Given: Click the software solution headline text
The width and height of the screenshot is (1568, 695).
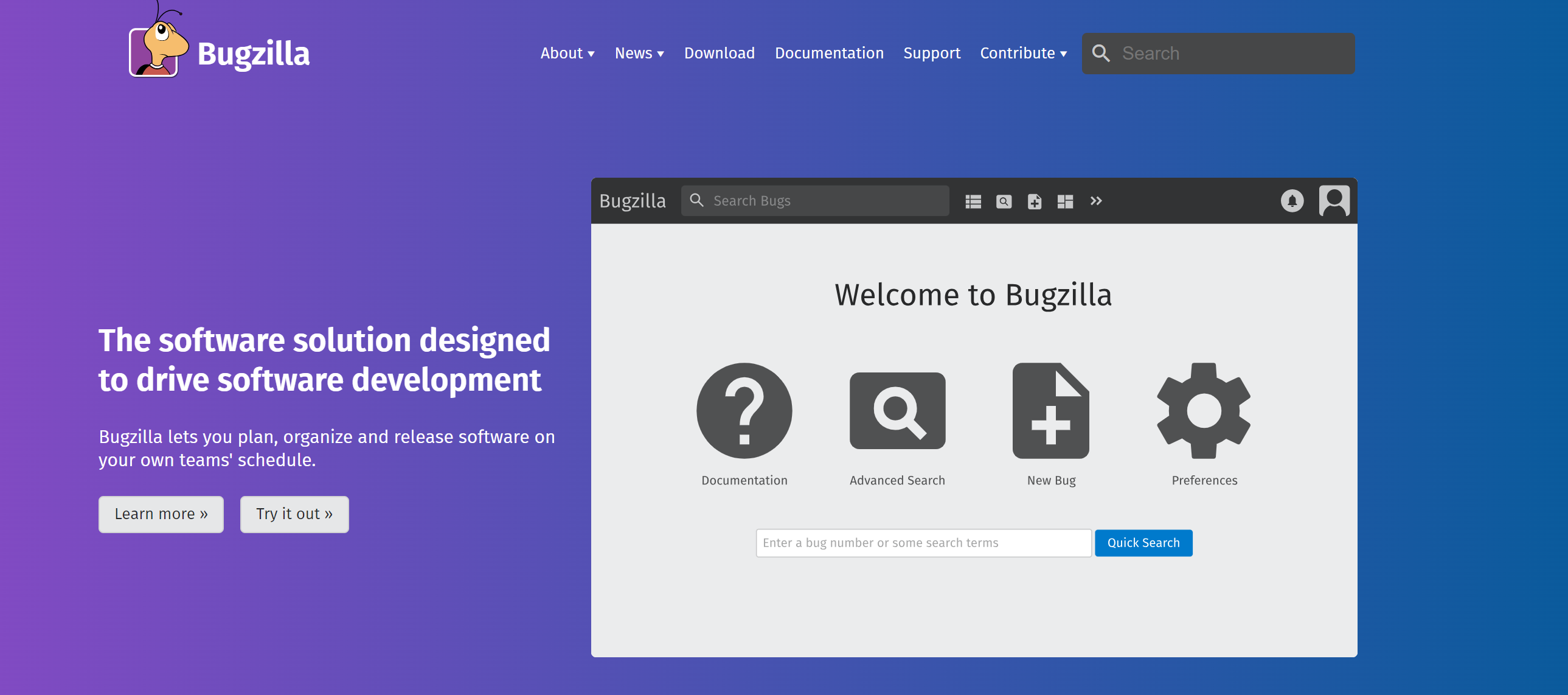Looking at the screenshot, I should pos(324,360).
